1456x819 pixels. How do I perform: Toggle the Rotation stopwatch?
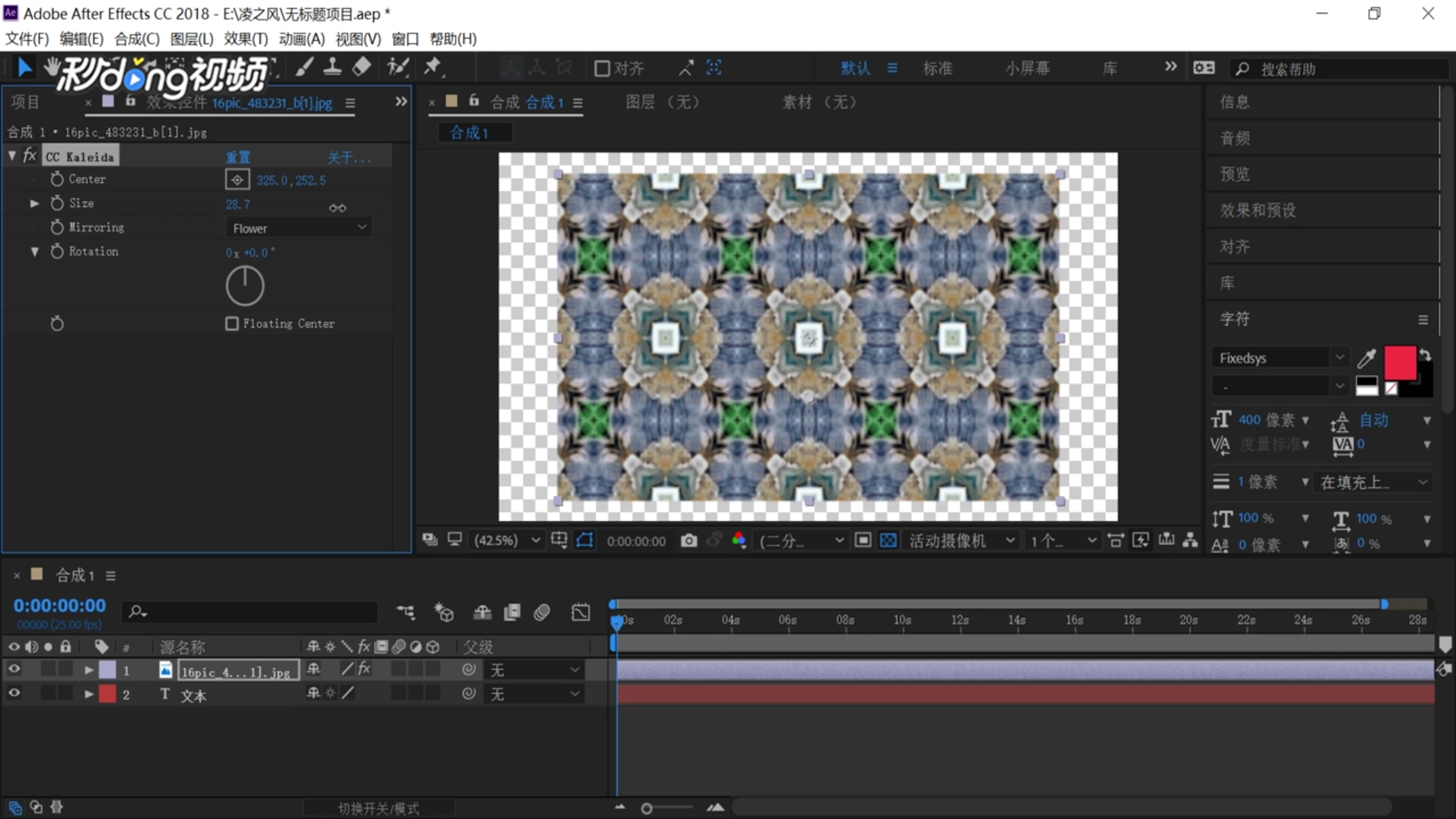(x=57, y=251)
